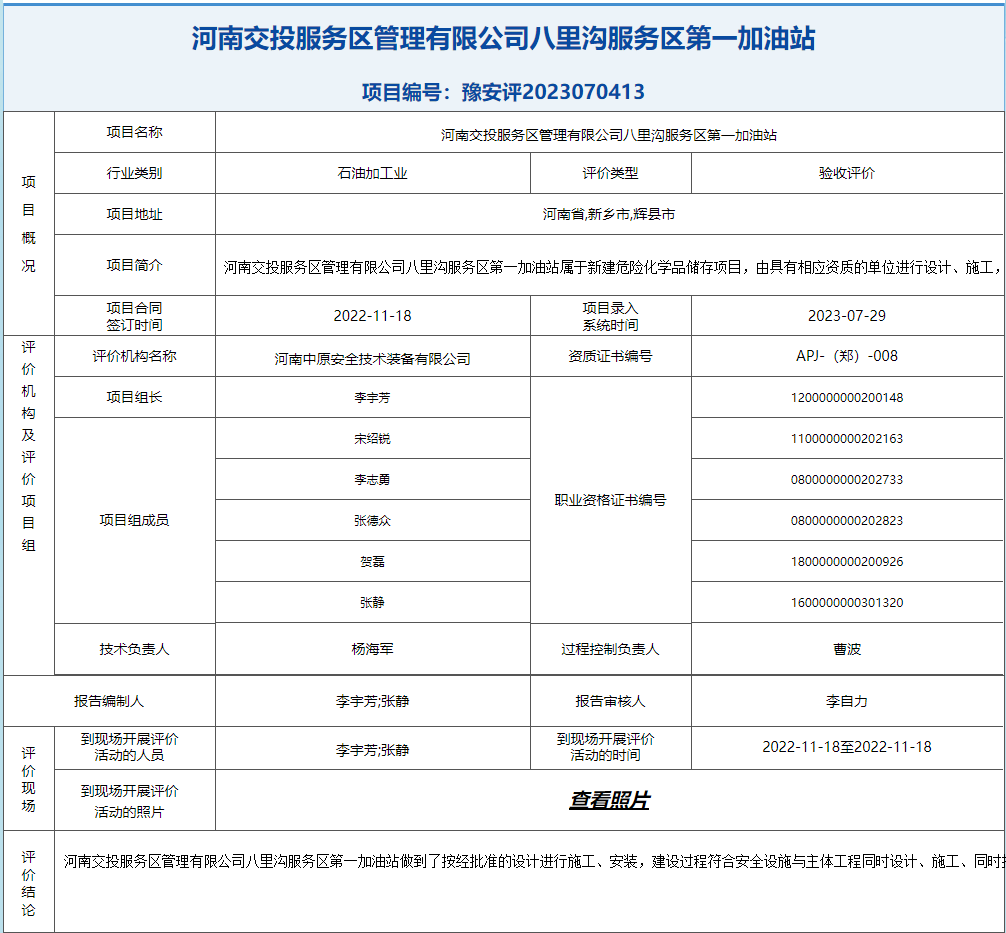The width and height of the screenshot is (1006, 933).
Task: Select on-site dates 2022-11-18至2022-11-18
Action: point(847,748)
